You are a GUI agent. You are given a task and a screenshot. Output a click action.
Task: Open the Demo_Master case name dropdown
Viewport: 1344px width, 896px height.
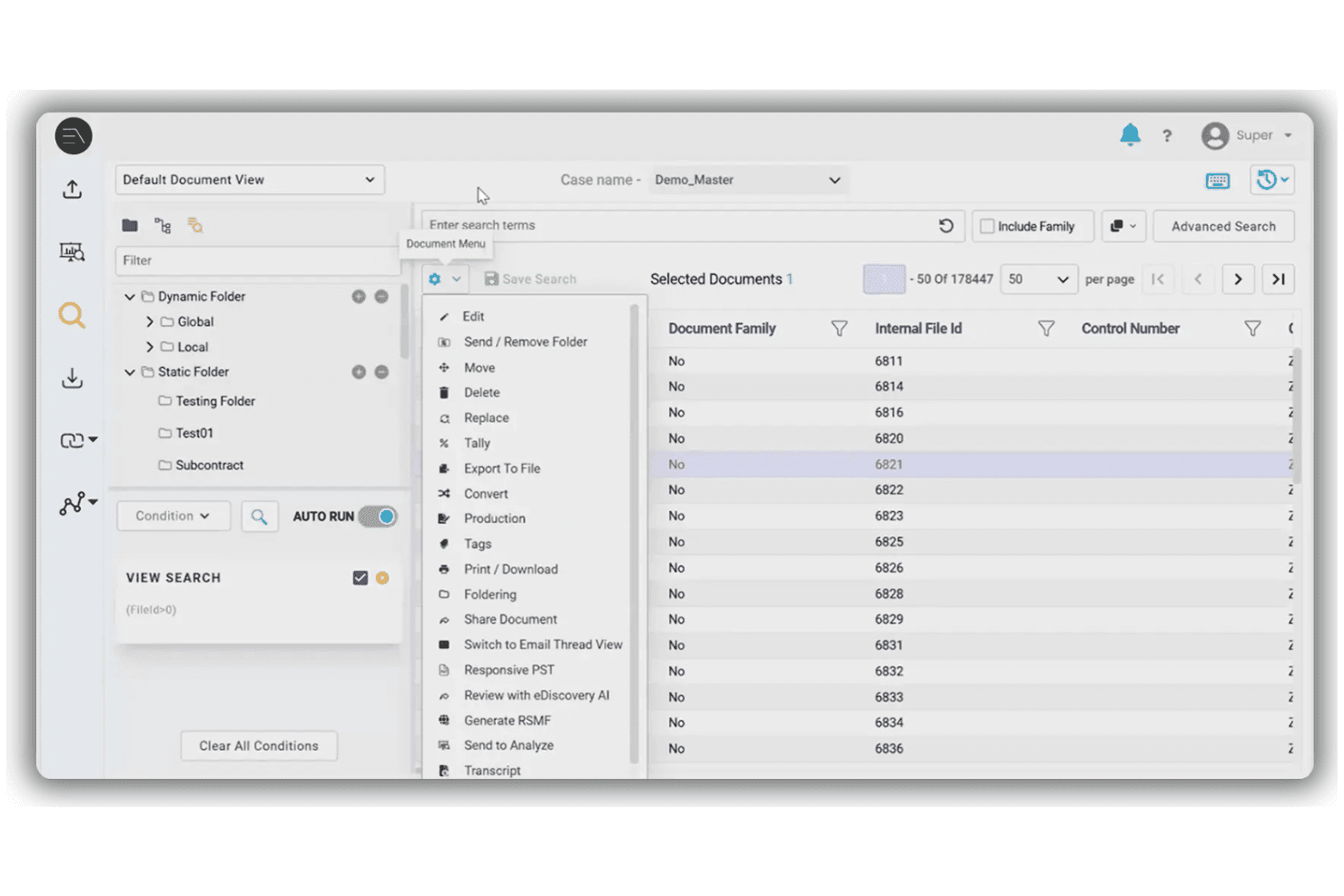(x=748, y=180)
